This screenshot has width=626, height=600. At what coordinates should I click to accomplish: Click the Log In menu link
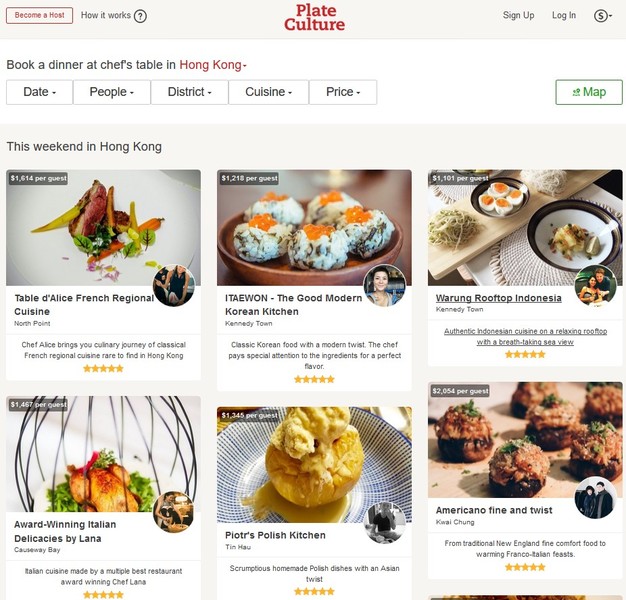[x=564, y=15]
